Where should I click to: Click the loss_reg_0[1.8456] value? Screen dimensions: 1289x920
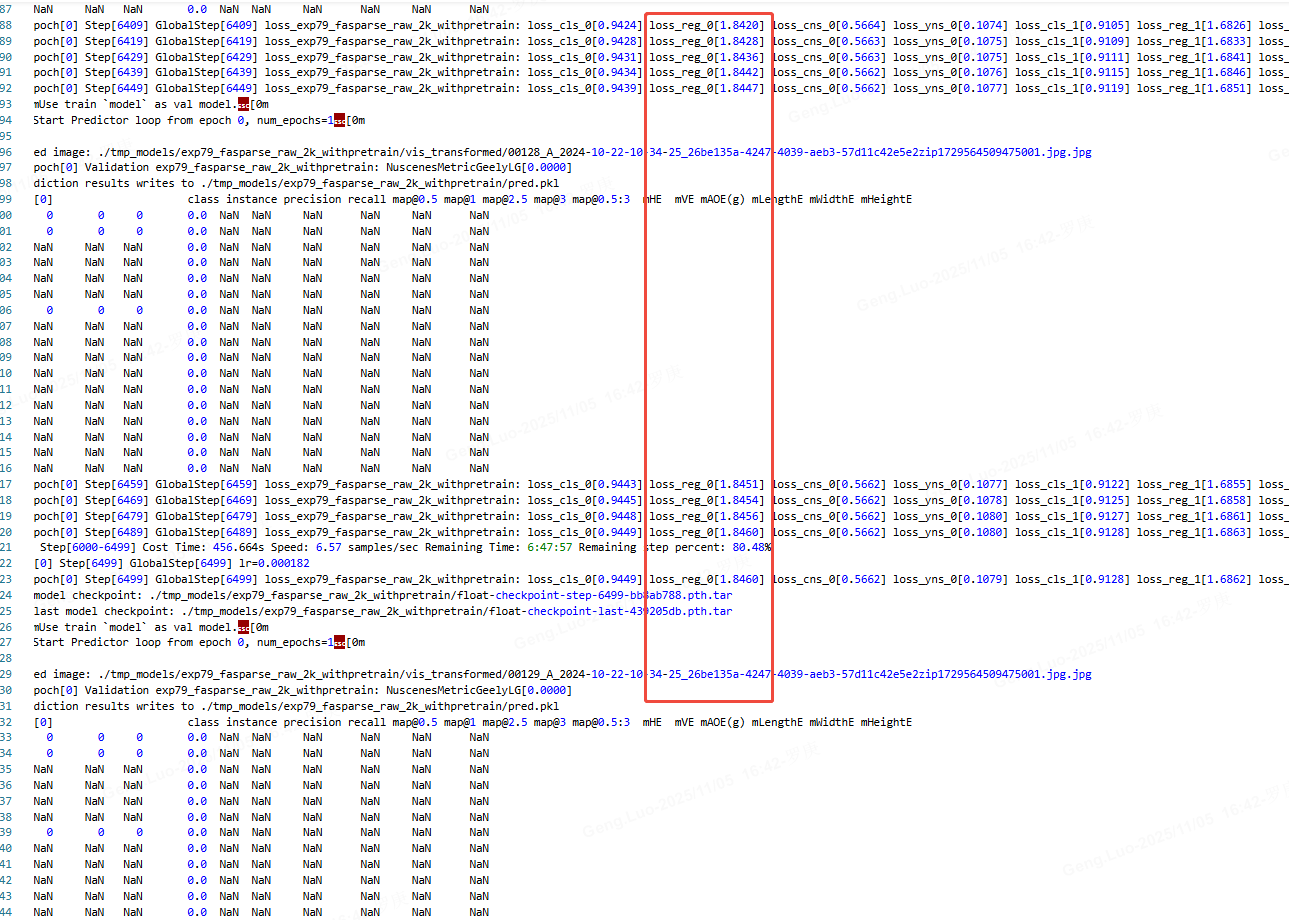[x=707, y=516]
